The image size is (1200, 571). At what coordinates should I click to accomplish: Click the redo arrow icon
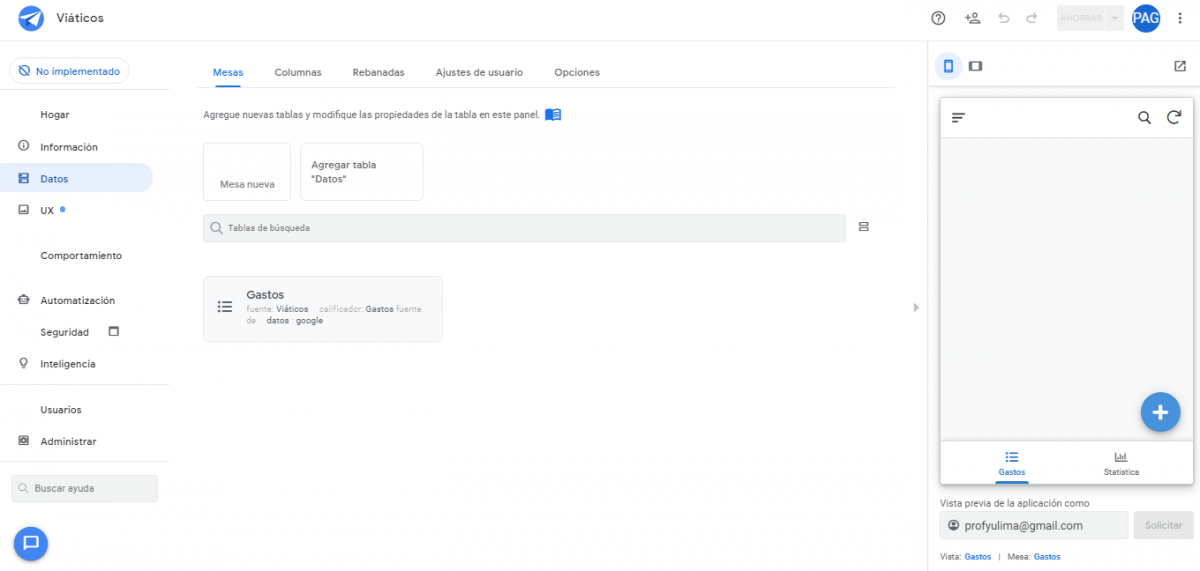click(1032, 18)
